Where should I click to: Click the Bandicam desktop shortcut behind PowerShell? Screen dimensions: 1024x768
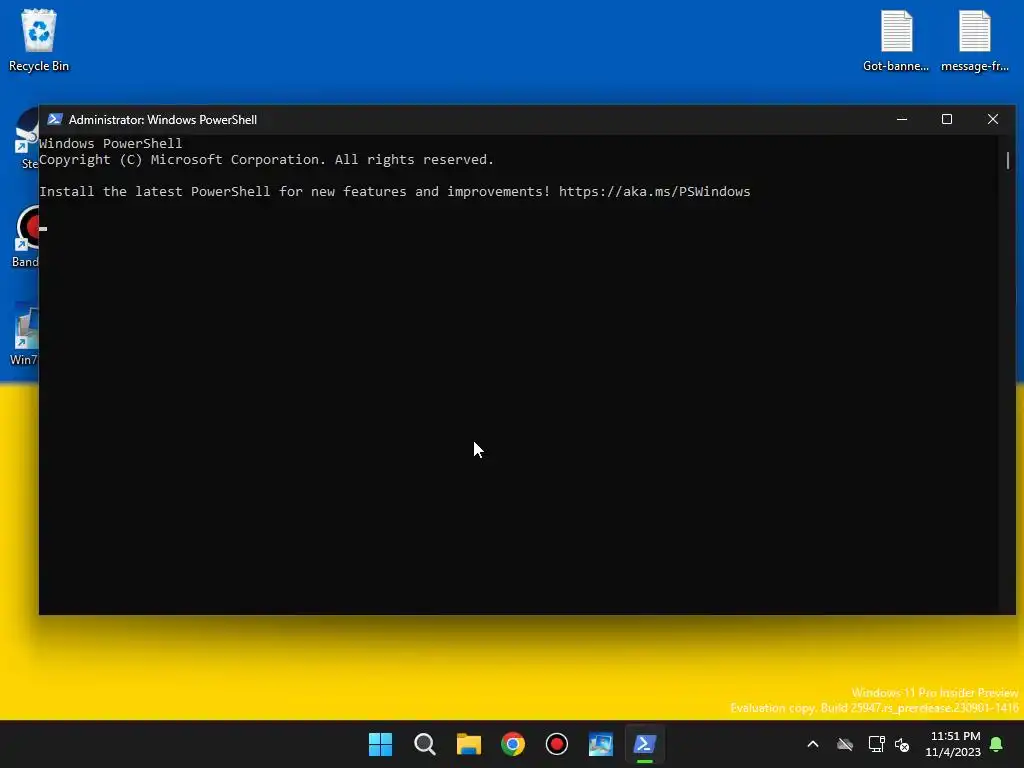point(25,236)
